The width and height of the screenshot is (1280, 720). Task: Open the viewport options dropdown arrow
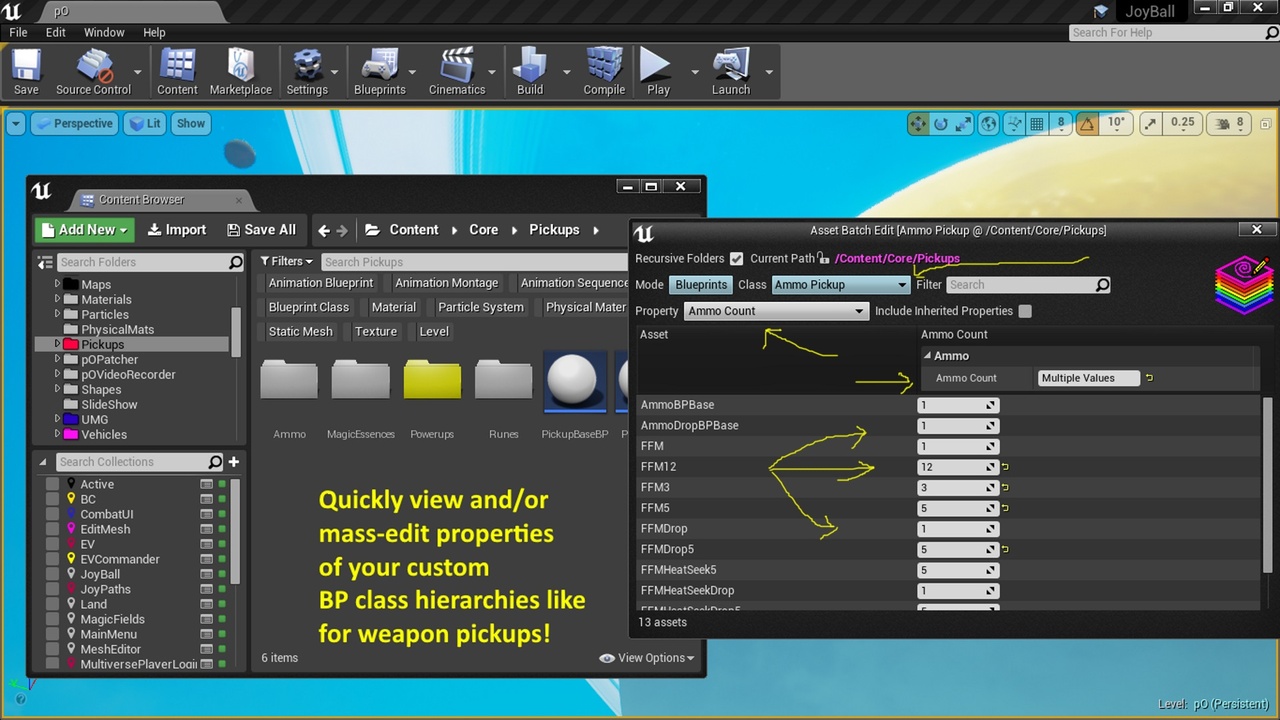click(x=15, y=124)
